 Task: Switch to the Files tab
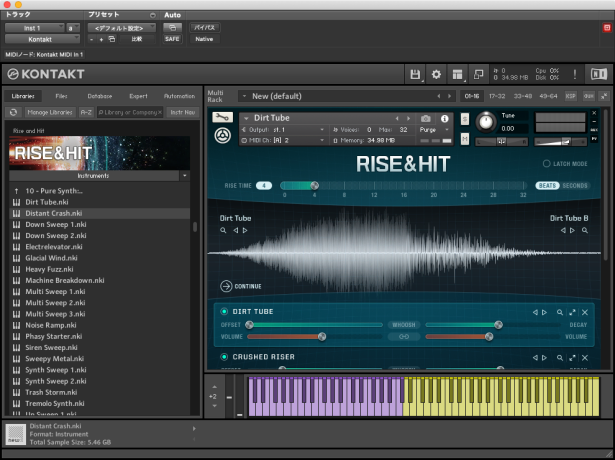coord(62,96)
